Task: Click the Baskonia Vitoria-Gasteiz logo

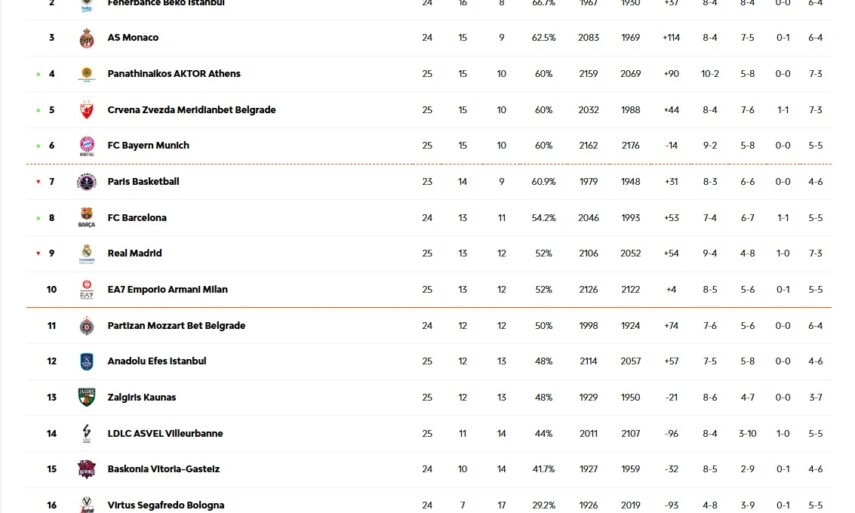Action: [87, 470]
